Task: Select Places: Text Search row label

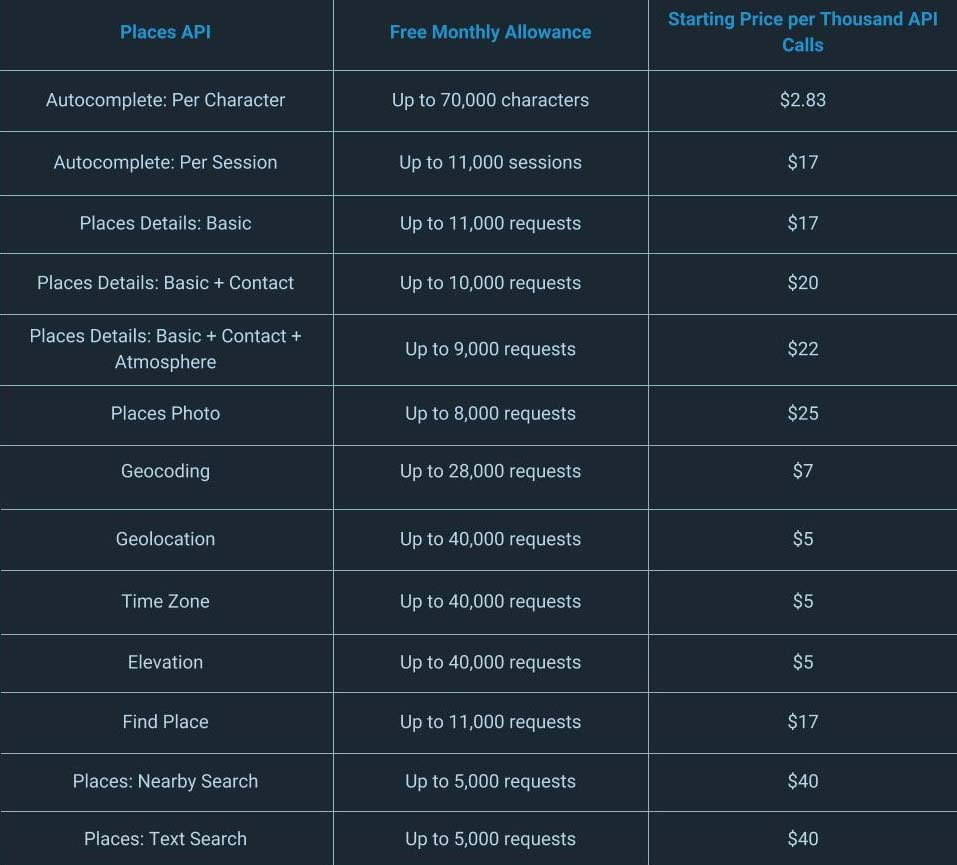Action: tap(165, 838)
